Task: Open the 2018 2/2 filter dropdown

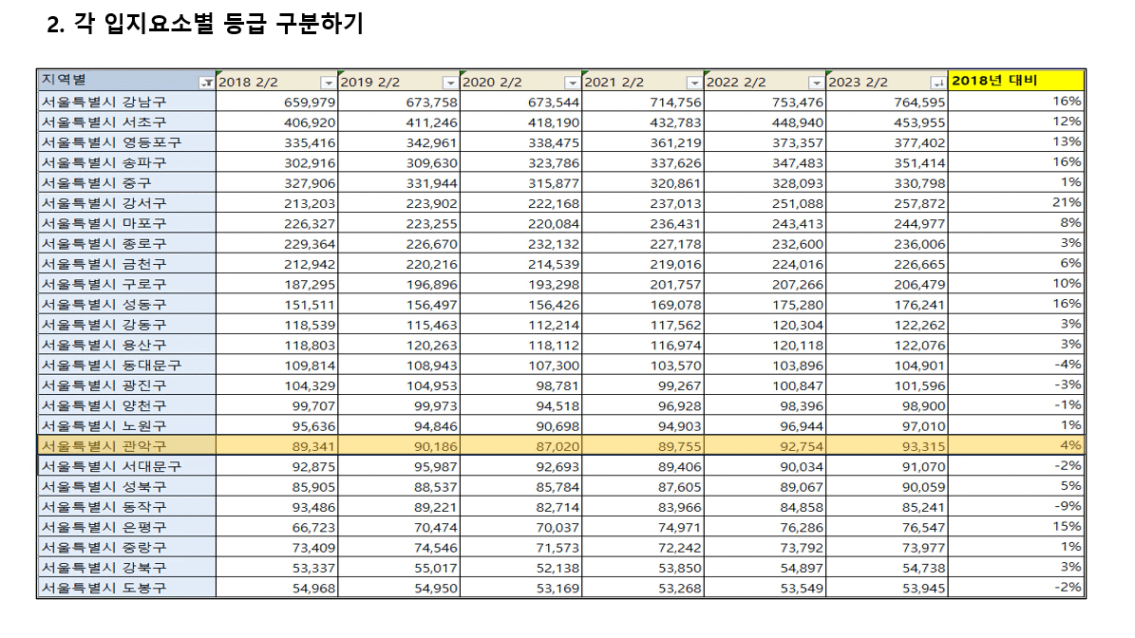Action: click(x=329, y=83)
